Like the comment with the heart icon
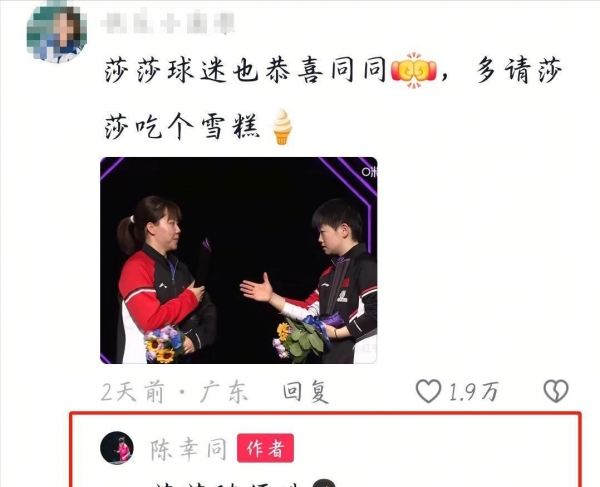This screenshot has height=487, width=600. 428,391
